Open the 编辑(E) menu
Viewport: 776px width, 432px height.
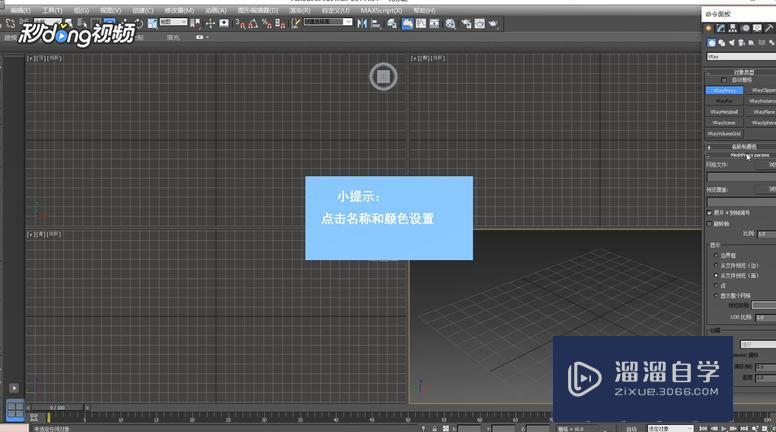point(20,10)
